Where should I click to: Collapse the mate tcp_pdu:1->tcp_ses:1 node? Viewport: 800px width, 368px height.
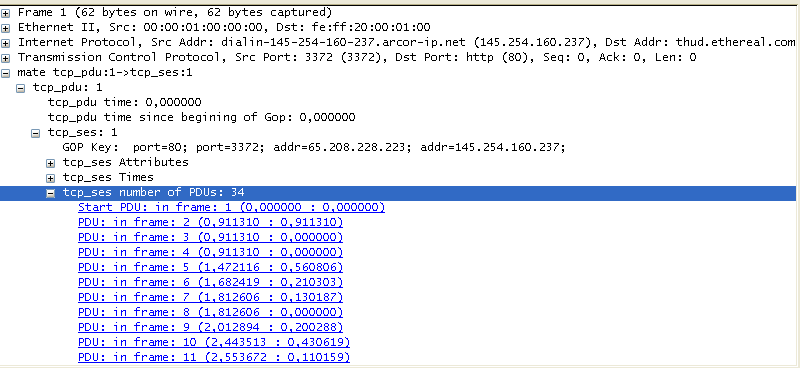pos(5,73)
